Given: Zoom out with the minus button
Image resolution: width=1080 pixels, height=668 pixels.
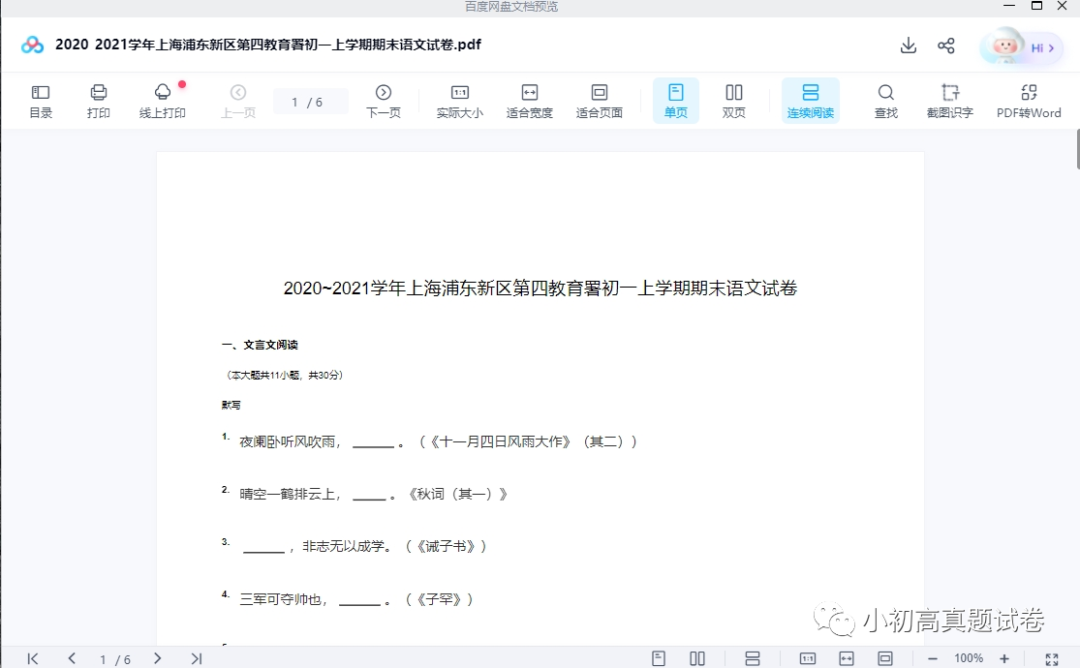Looking at the screenshot, I should [x=933, y=659].
